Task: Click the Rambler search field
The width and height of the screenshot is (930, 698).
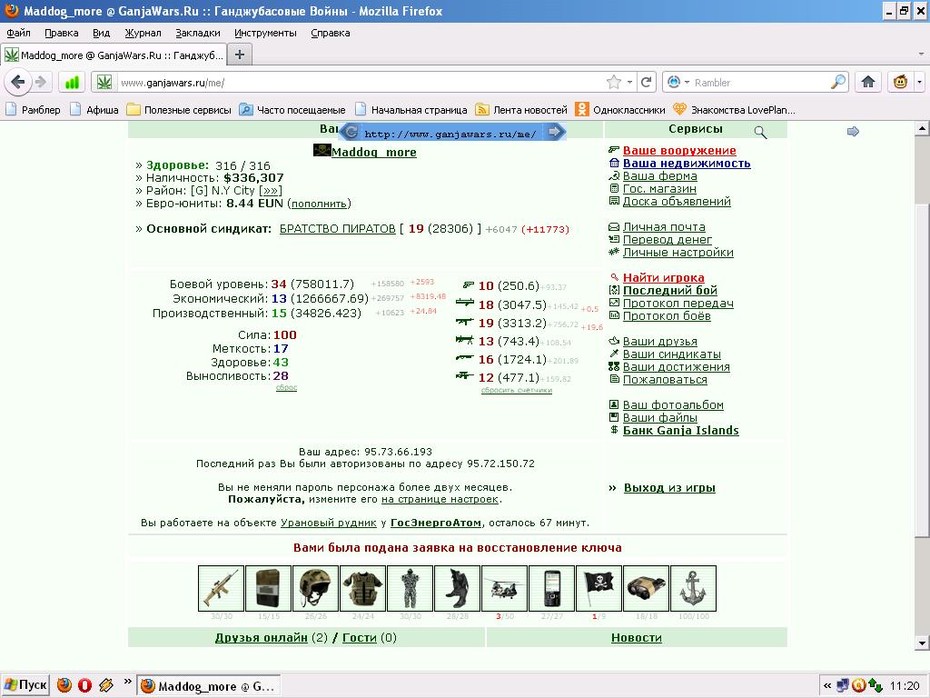Action: click(x=760, y=82)
